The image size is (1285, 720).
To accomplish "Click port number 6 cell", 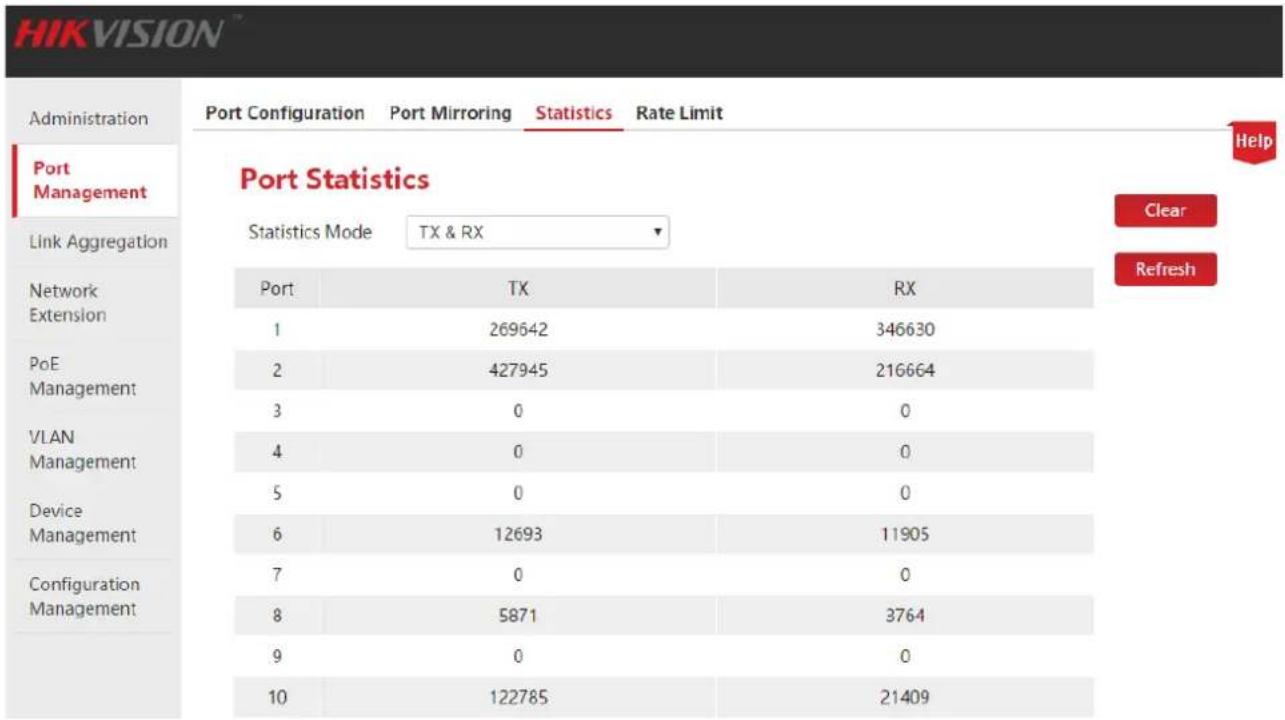I will click(277, 534).
